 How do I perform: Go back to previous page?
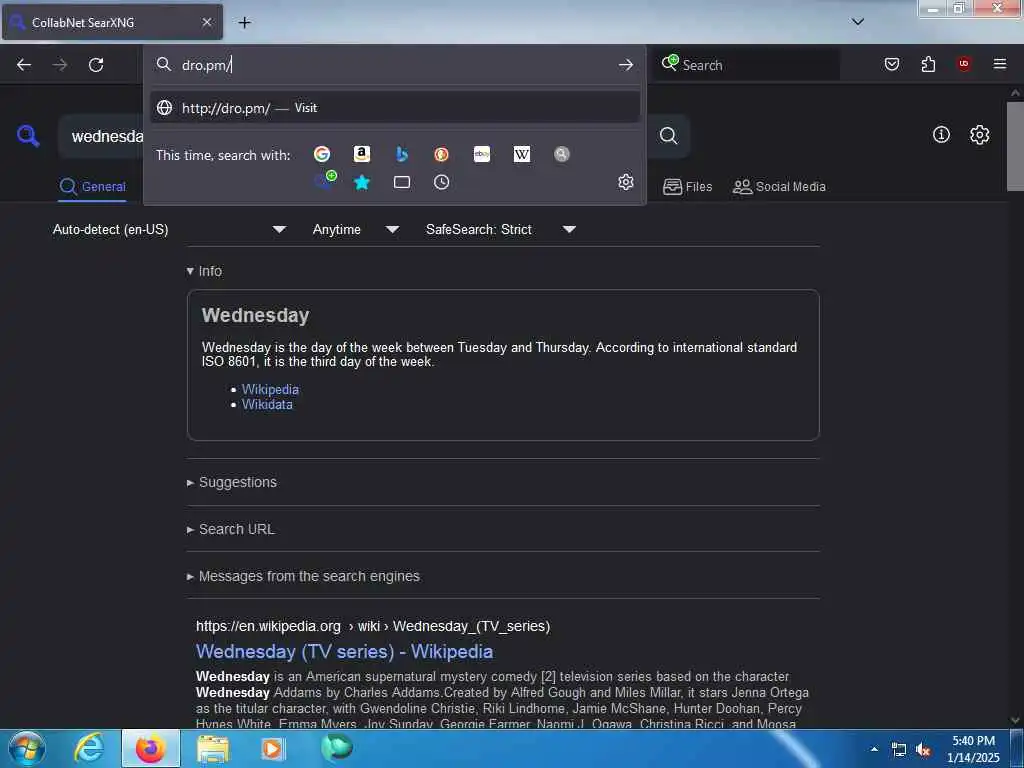[24, 65]
